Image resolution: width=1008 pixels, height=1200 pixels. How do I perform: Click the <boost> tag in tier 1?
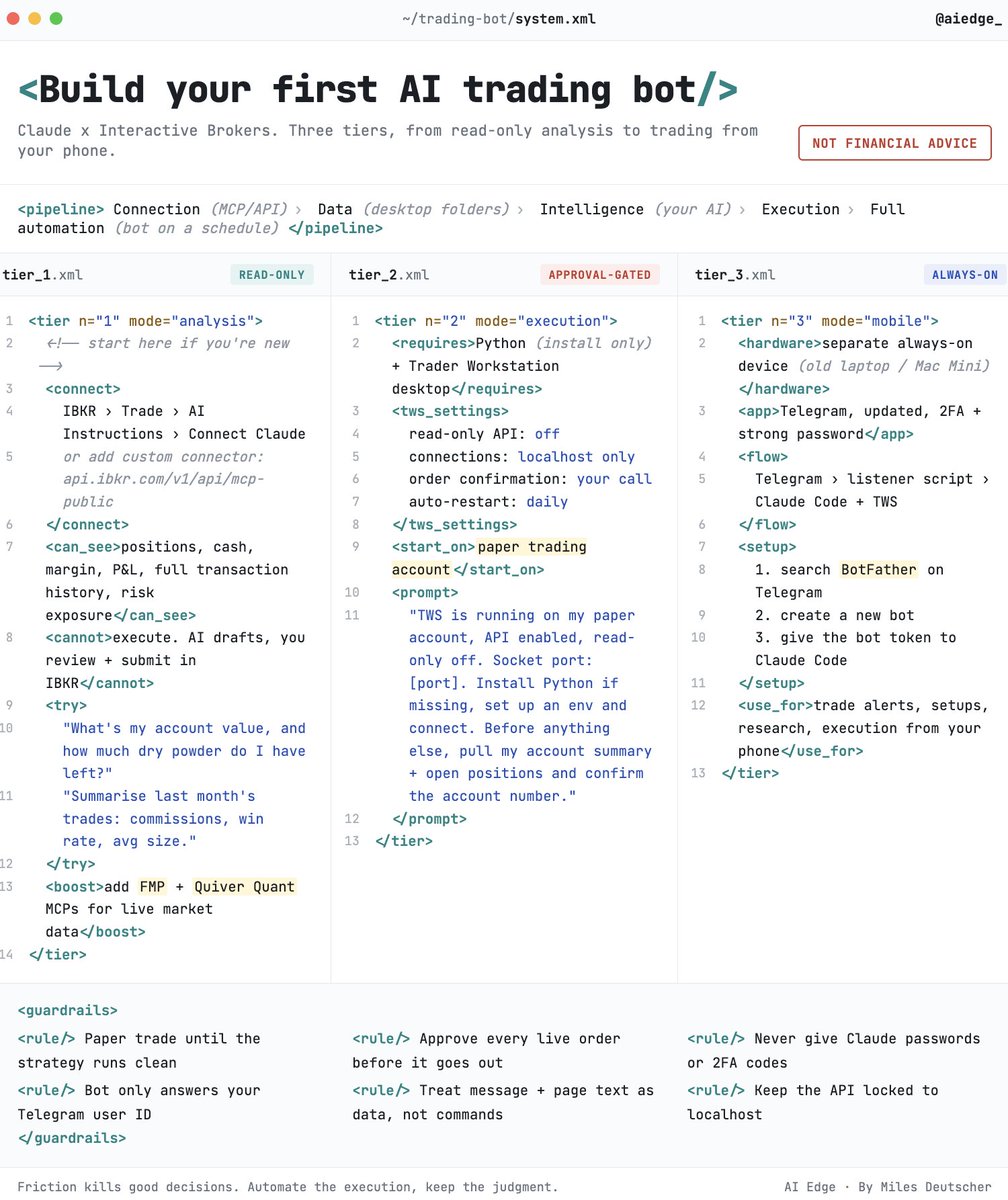point(74,886)
